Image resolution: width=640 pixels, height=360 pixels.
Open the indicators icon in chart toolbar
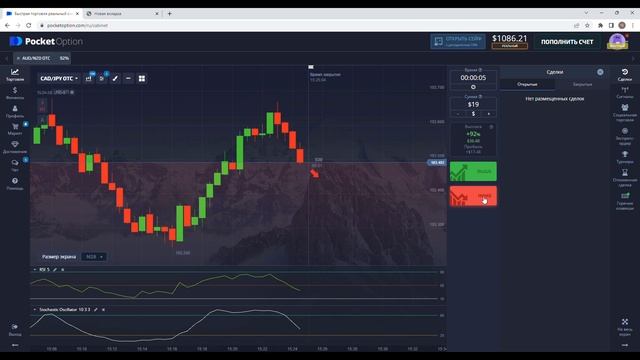[102, 78]
